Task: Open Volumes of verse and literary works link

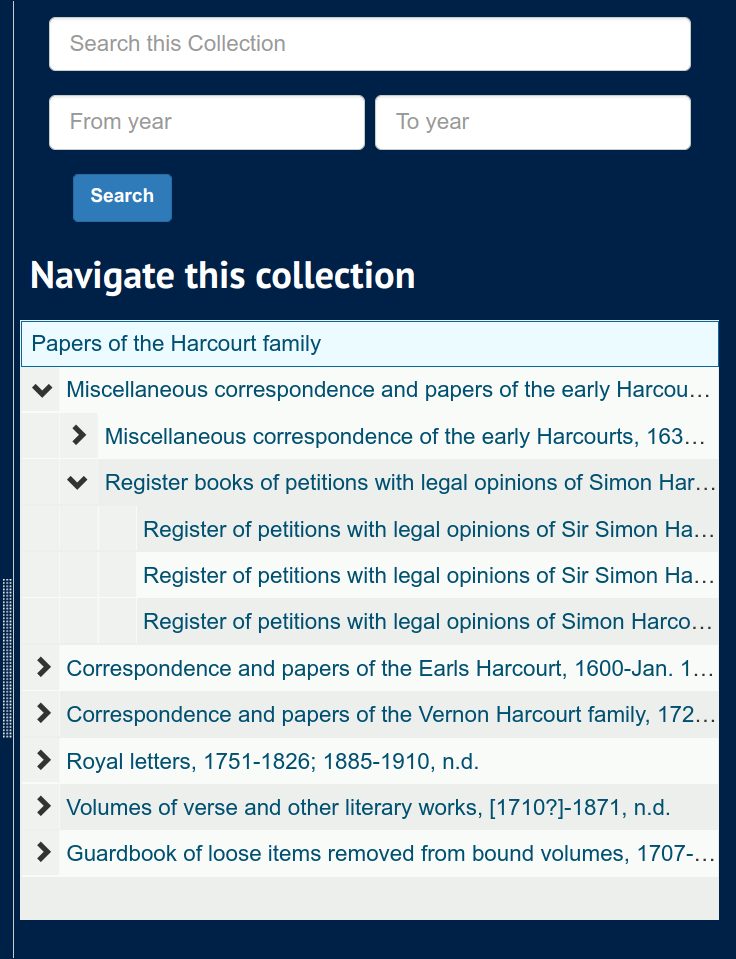Action: [368, 808]
